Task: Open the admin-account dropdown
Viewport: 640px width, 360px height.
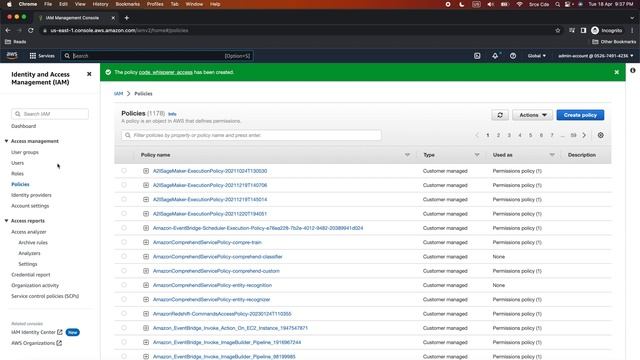Action: point(596,56)
